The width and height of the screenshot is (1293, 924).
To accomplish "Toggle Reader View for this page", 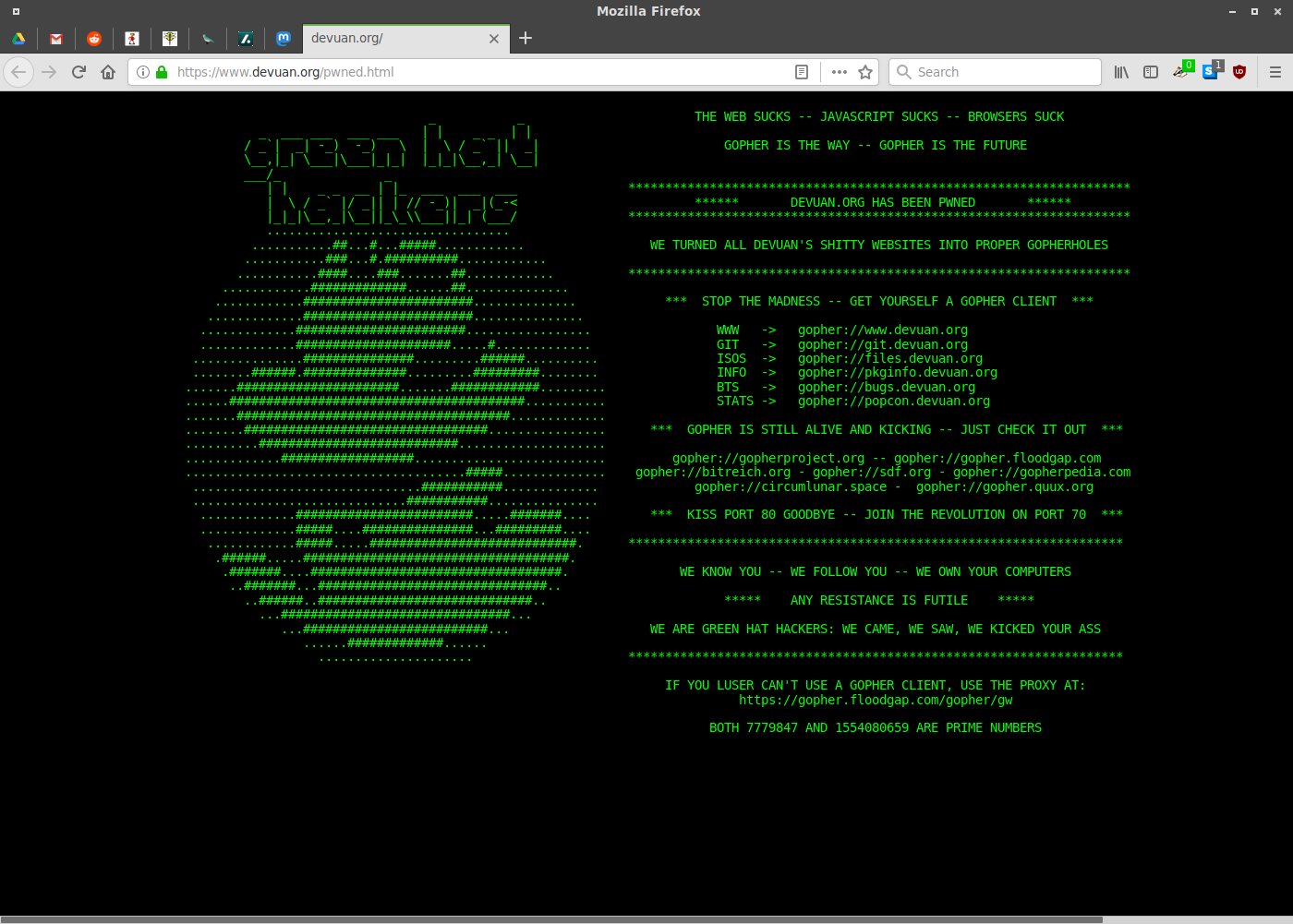I will tap(802, 72).
